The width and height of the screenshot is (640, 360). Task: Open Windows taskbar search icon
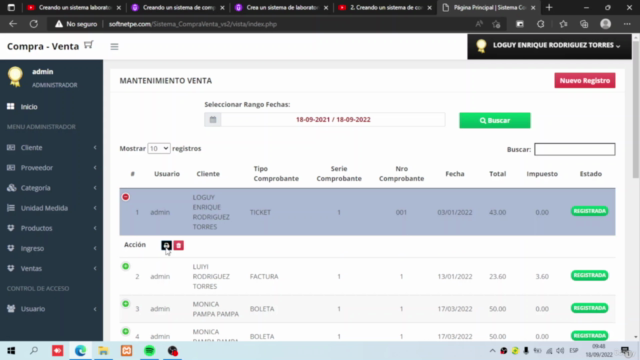pos(34,351)
